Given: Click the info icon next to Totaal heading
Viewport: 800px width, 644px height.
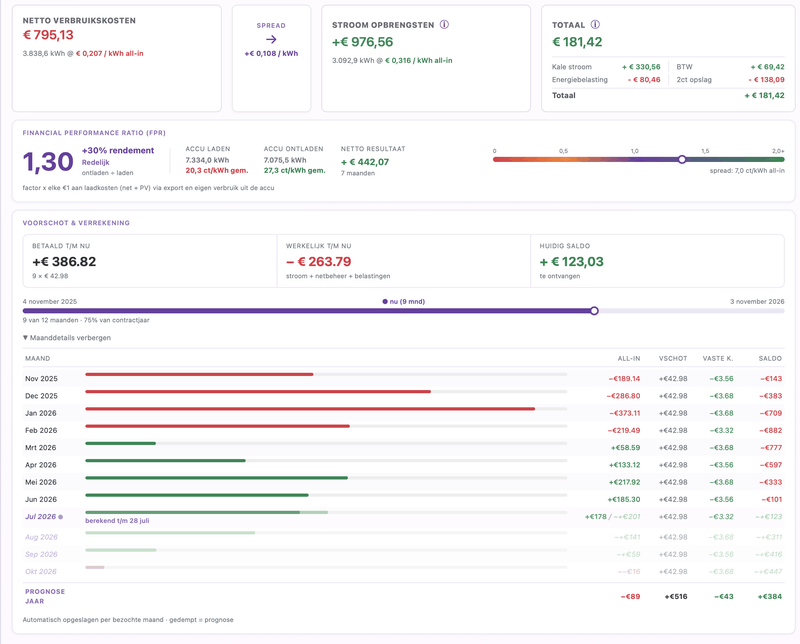Looking at the screenshot, I should tap(595, 24).
